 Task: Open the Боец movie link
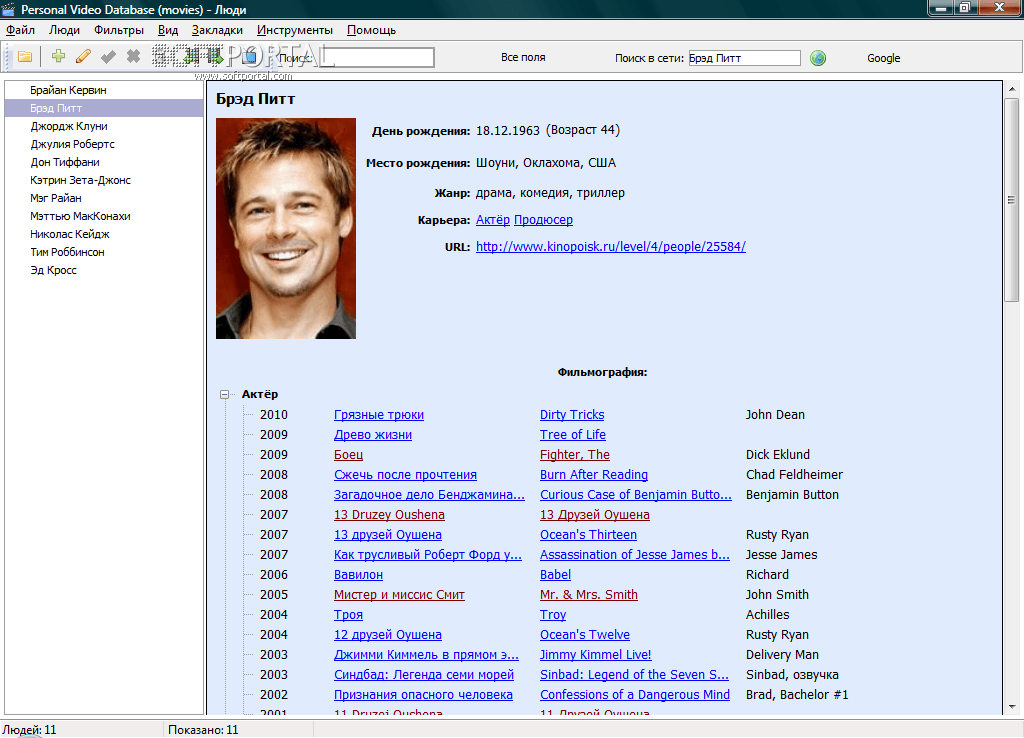[348, 455]
